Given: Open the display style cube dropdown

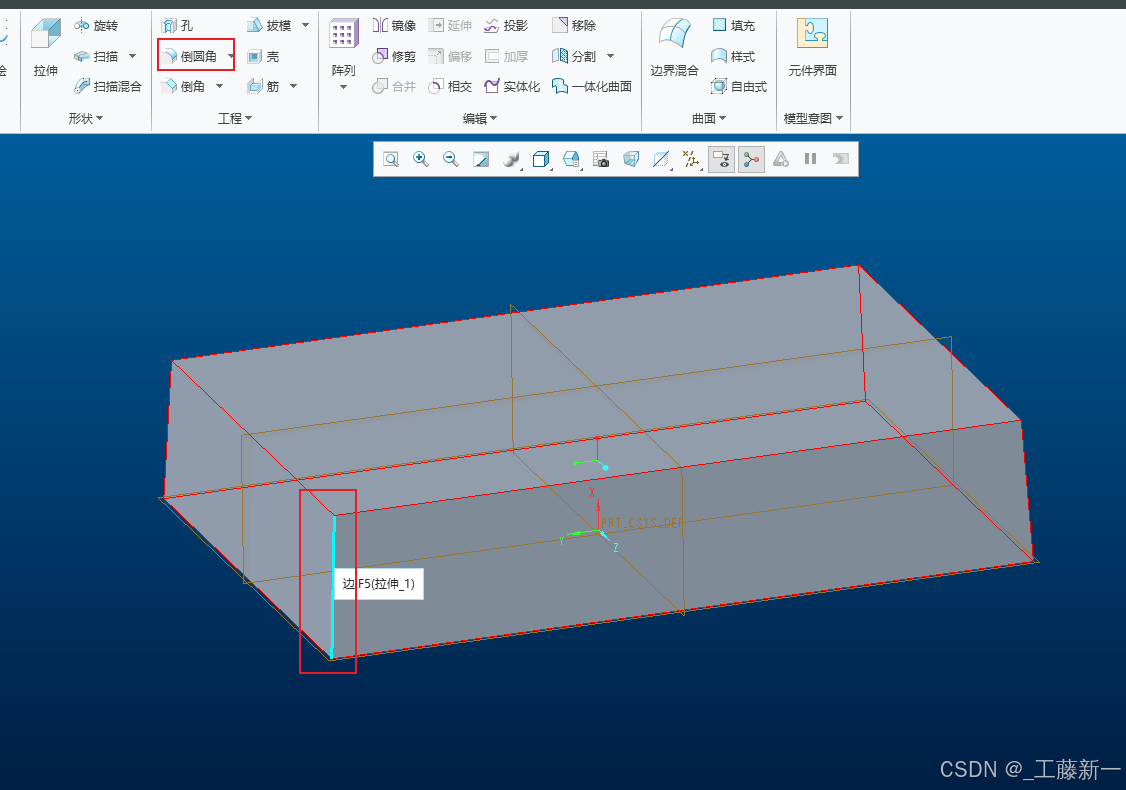Looking at the screenshot, I should [541, 159].
